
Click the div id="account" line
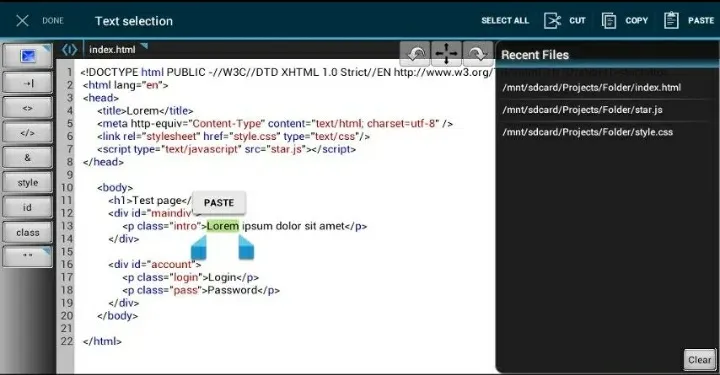click(x=155, y=264)
